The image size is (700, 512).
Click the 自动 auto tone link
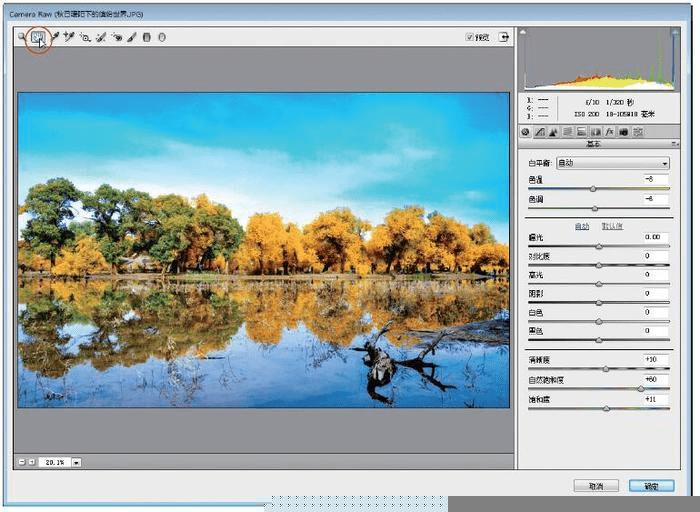point(580,226)
